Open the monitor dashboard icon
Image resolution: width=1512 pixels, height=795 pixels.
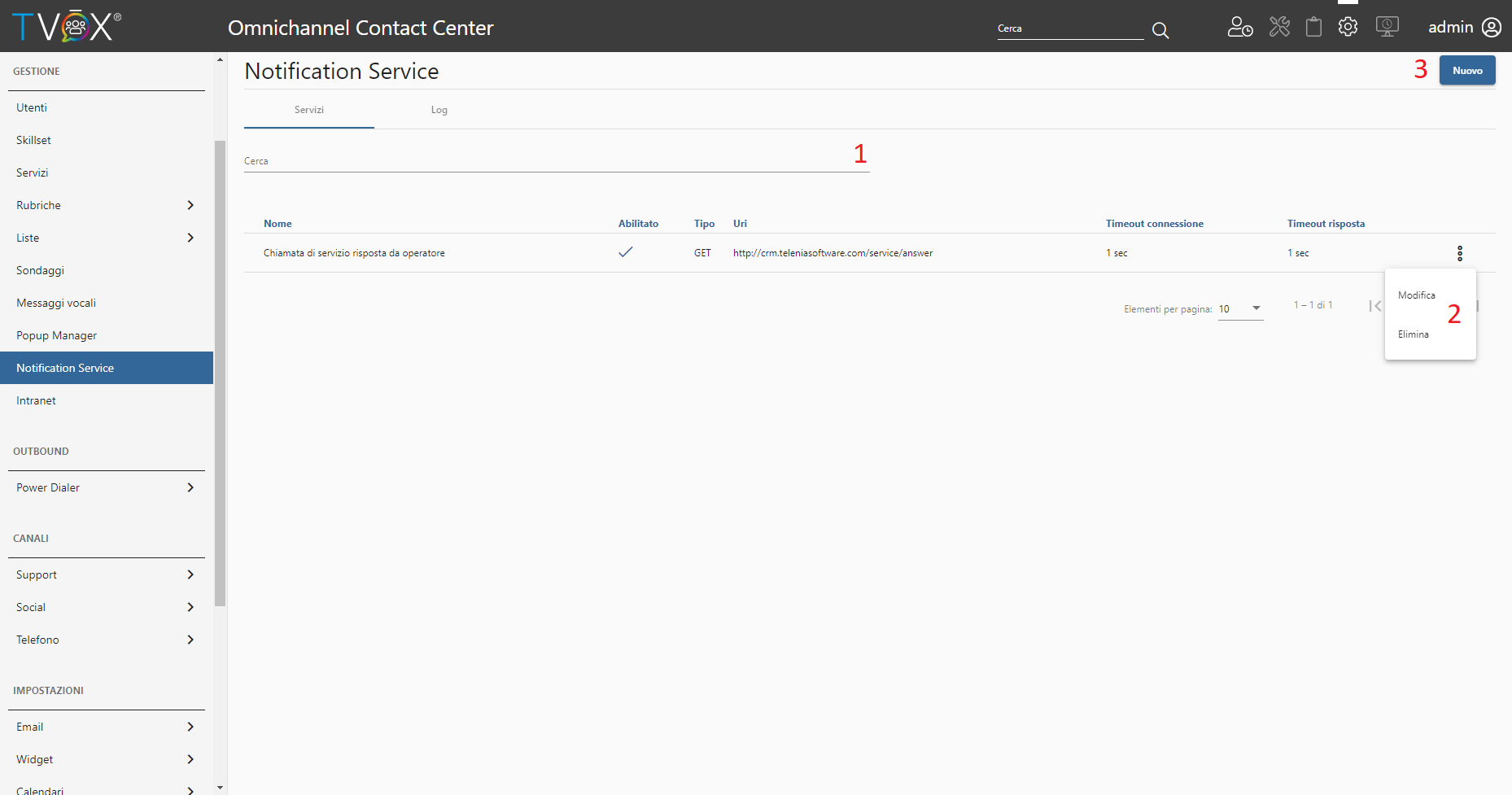[1387, 27]
